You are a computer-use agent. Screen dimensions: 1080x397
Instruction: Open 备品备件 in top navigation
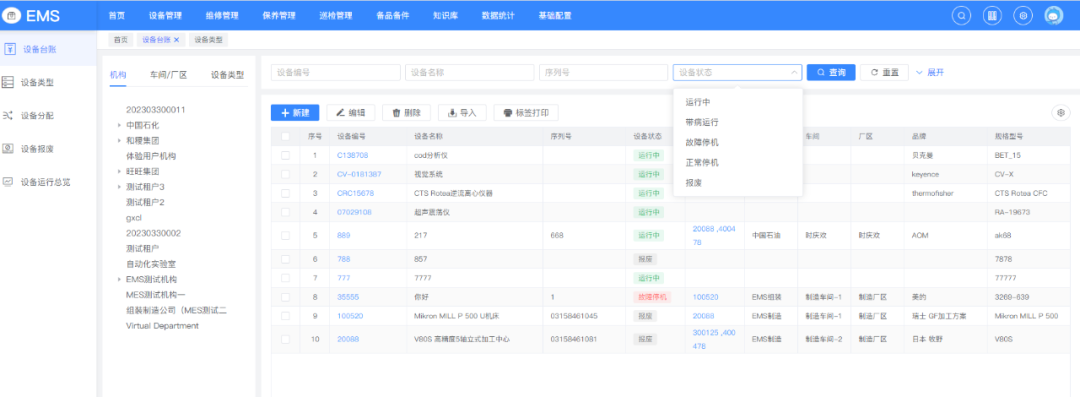coord(393,15)
